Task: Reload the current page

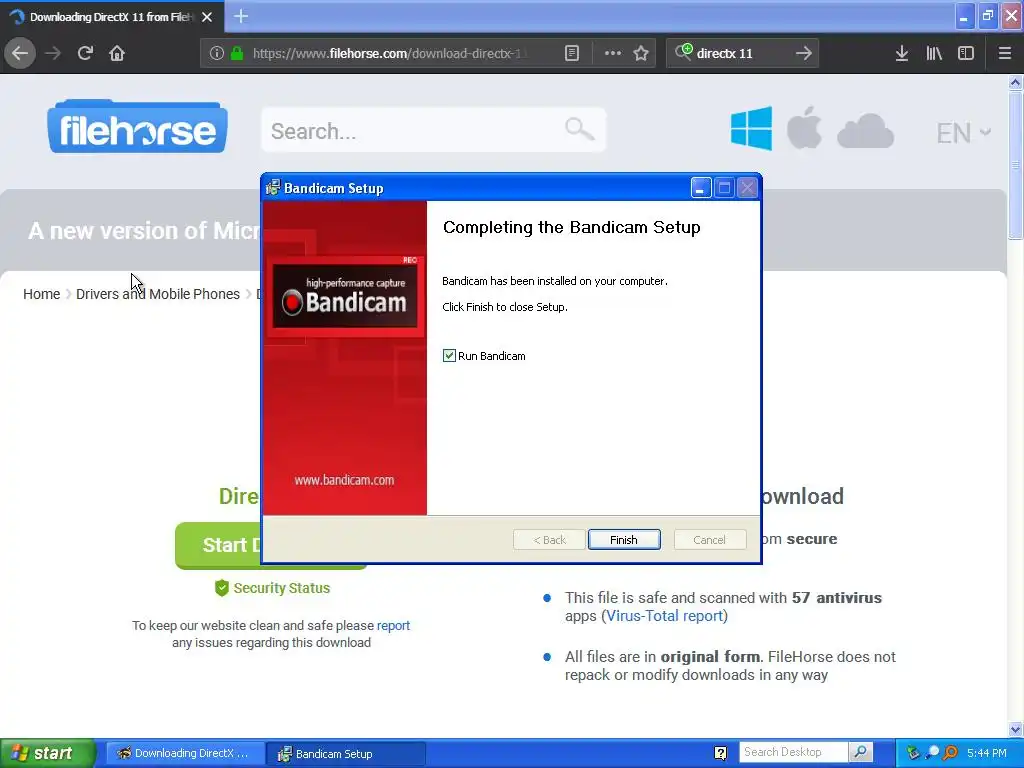Action: 85,54
